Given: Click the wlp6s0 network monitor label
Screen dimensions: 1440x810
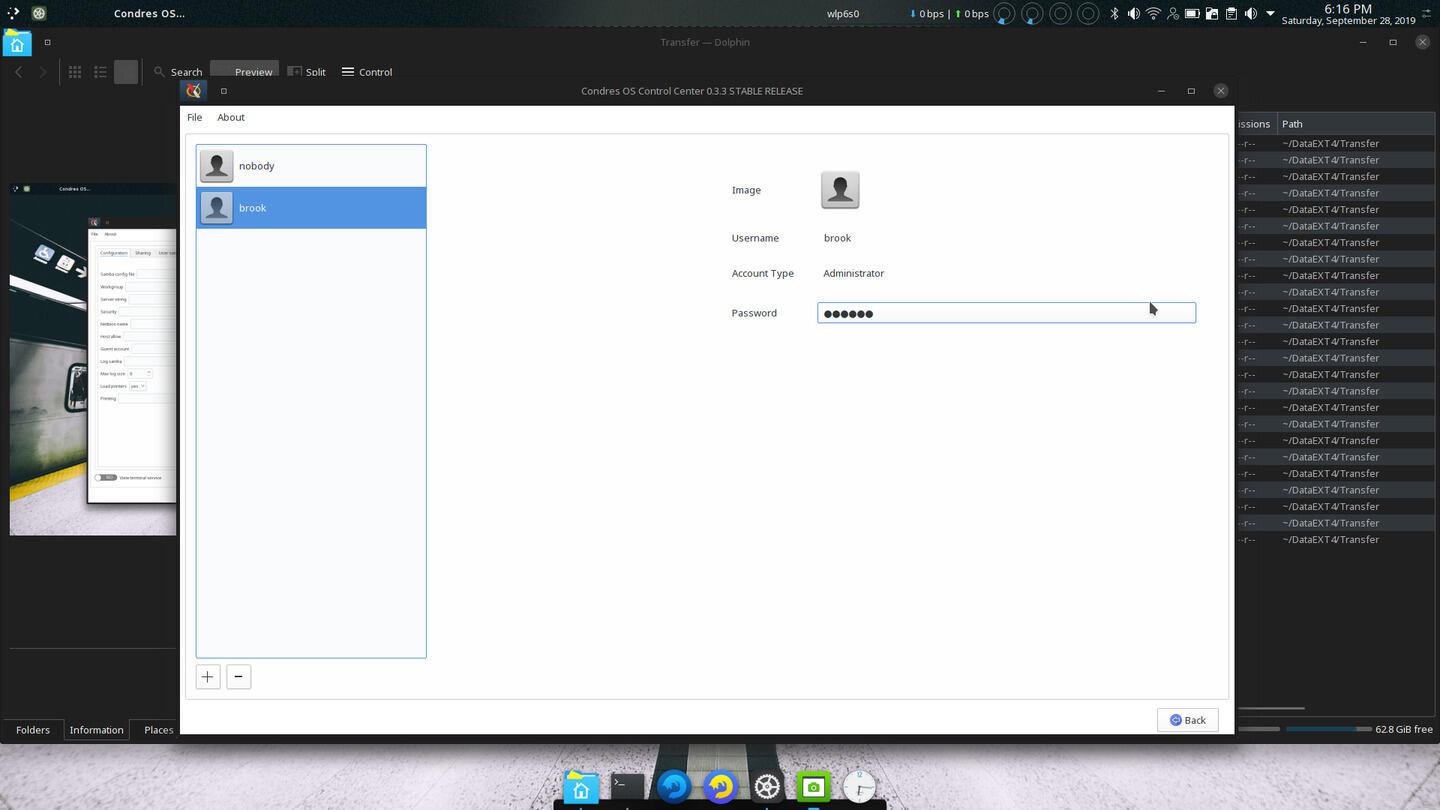Looking at the screenshot, I should pos(843,14).
